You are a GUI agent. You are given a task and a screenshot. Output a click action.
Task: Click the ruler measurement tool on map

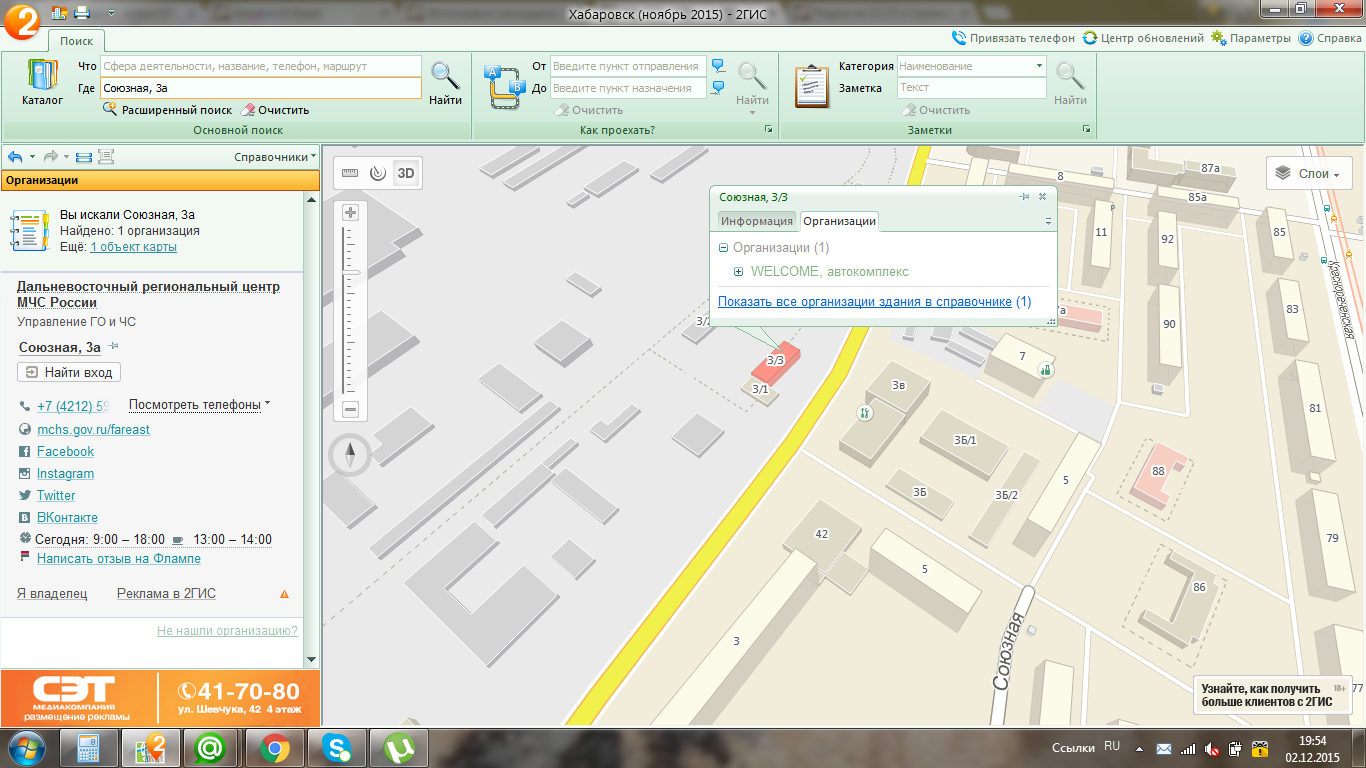point(349,173)
